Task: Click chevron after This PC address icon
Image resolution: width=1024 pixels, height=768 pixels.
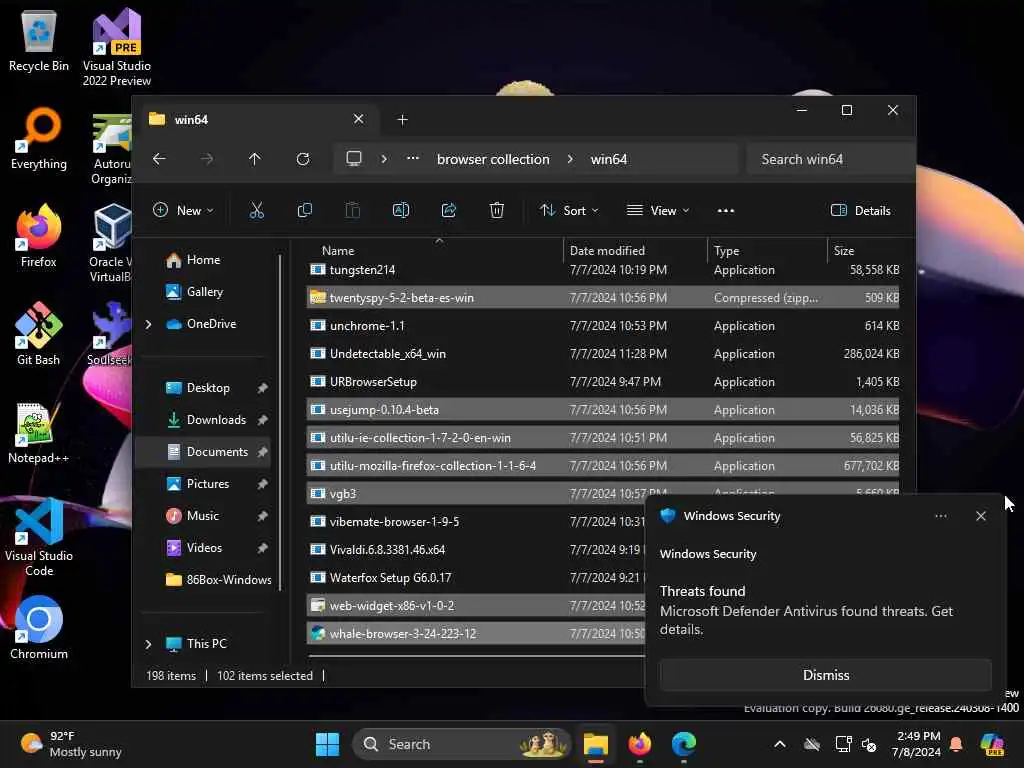Action: pos(384,159)
